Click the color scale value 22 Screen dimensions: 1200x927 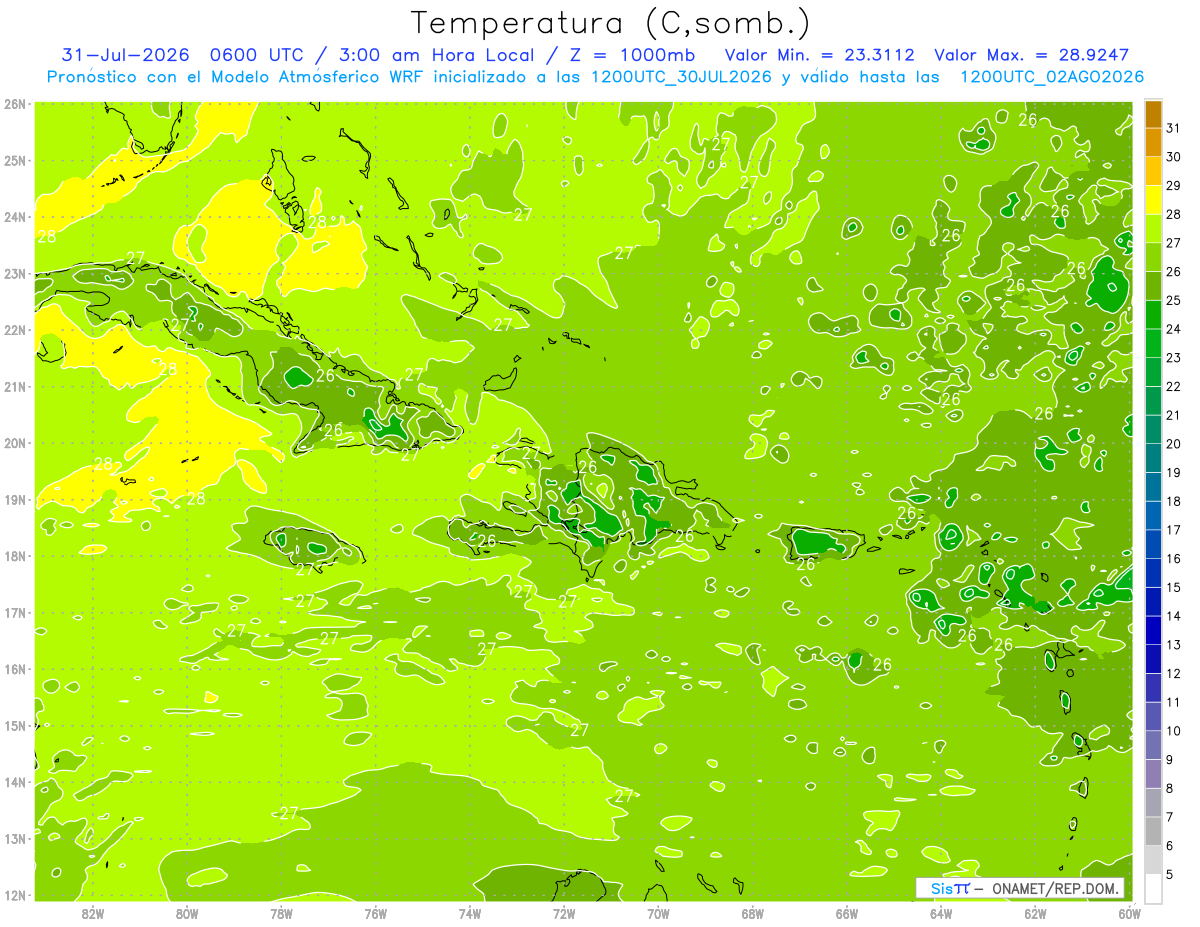pyautogui.click(x=1173, y=387)
